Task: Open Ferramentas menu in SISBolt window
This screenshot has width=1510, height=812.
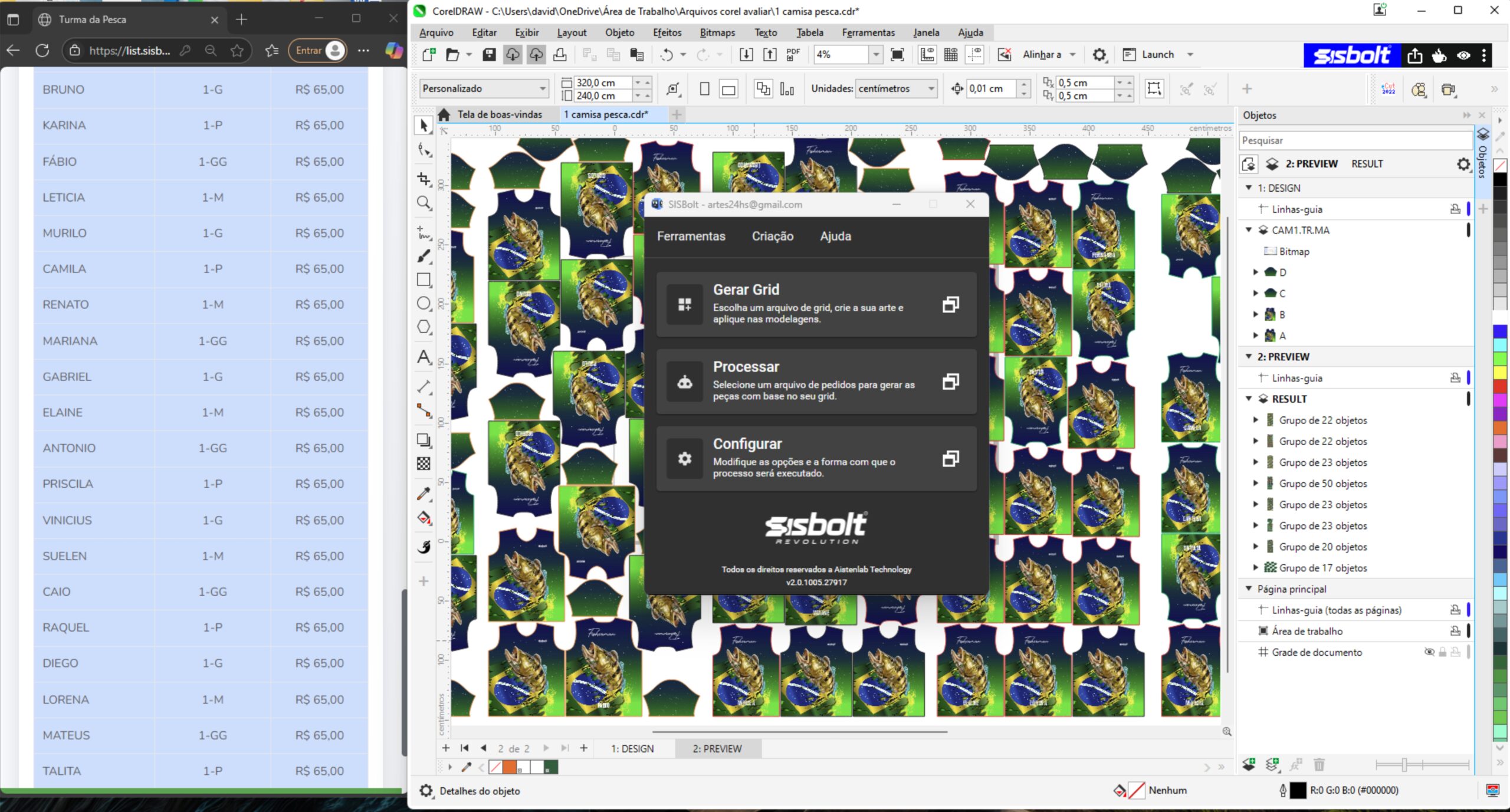Action: pos(691,236)
